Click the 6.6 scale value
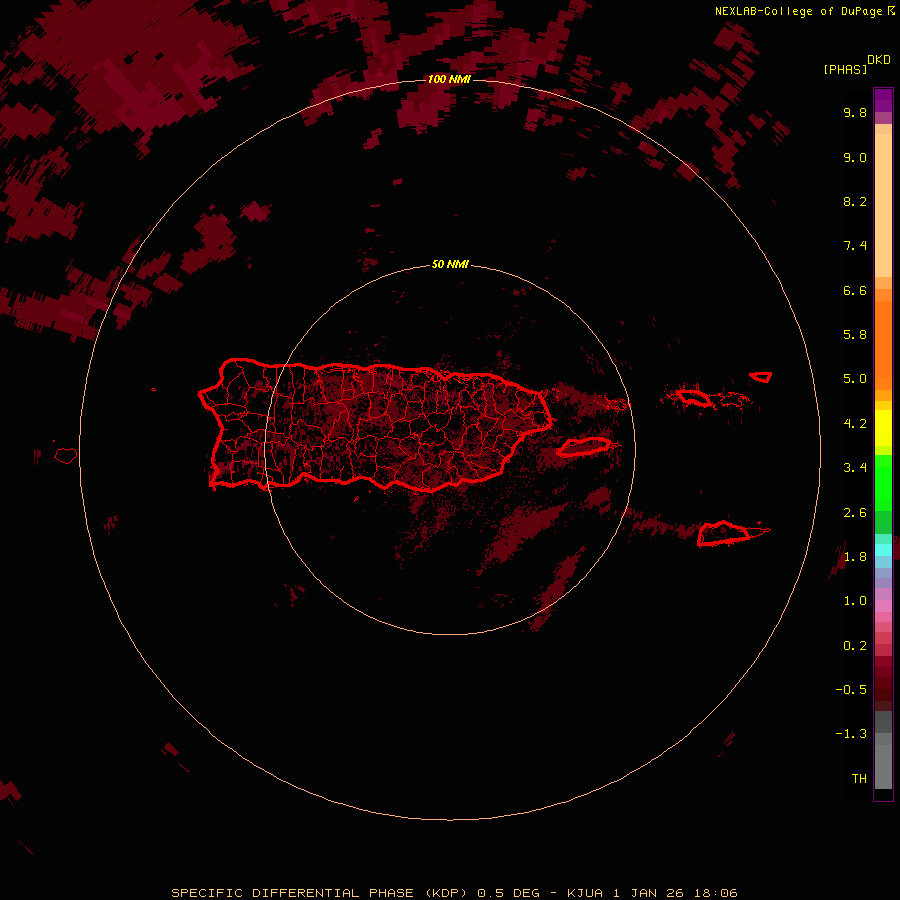The image size is (900, 900). [855, 290]
